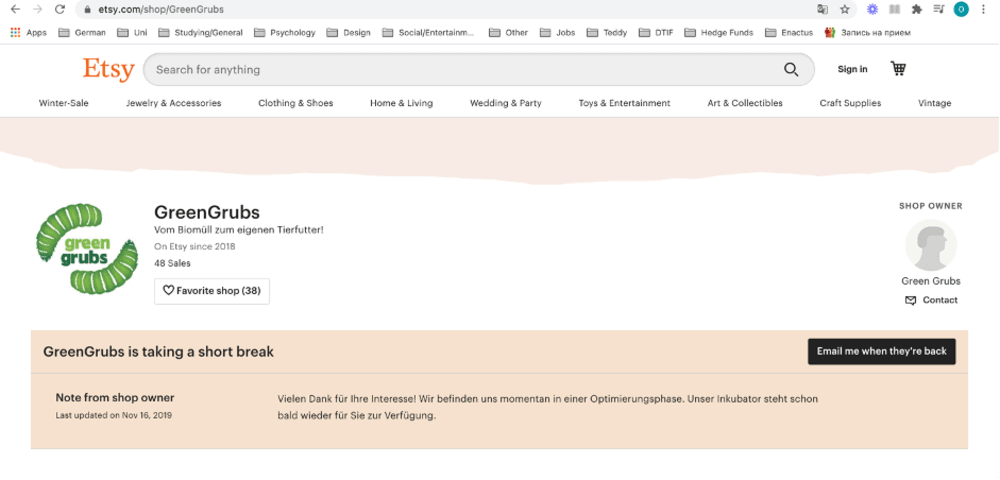Click the green grubs shop logo
Viewport: 1000px width, 480px height.
point(87,249)
